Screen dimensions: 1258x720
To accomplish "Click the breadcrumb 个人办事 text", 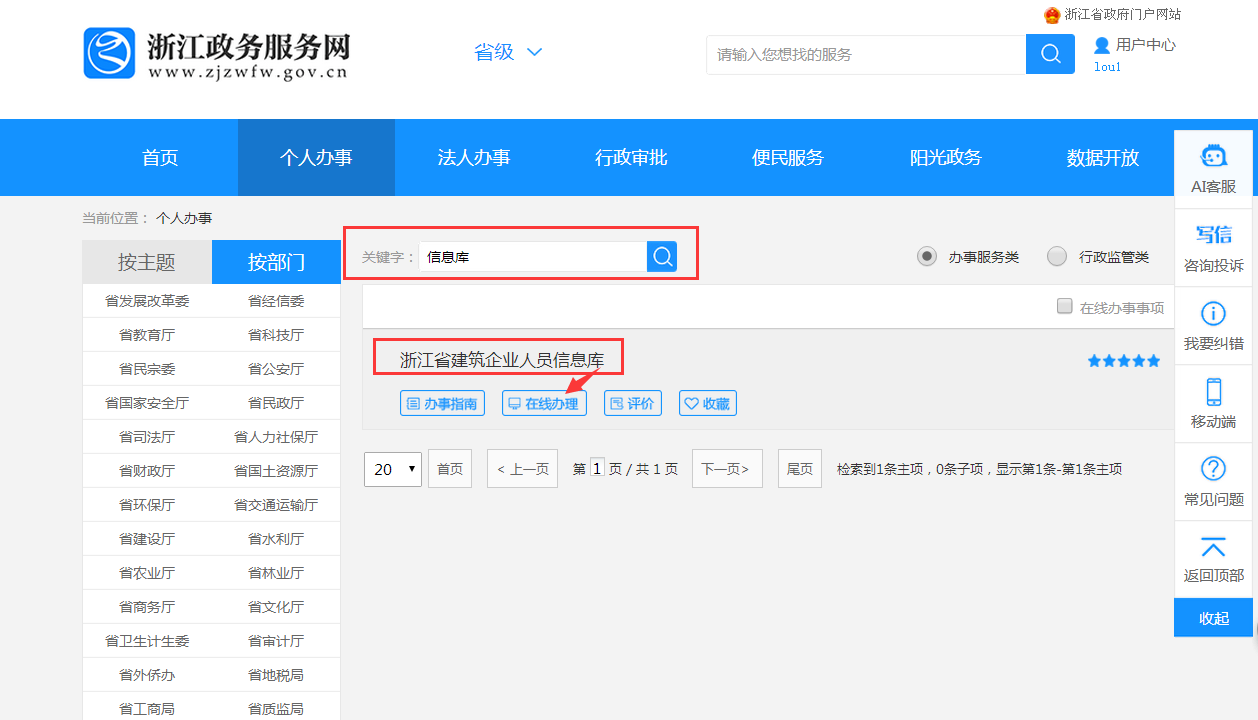I will (x=184, y=218).
